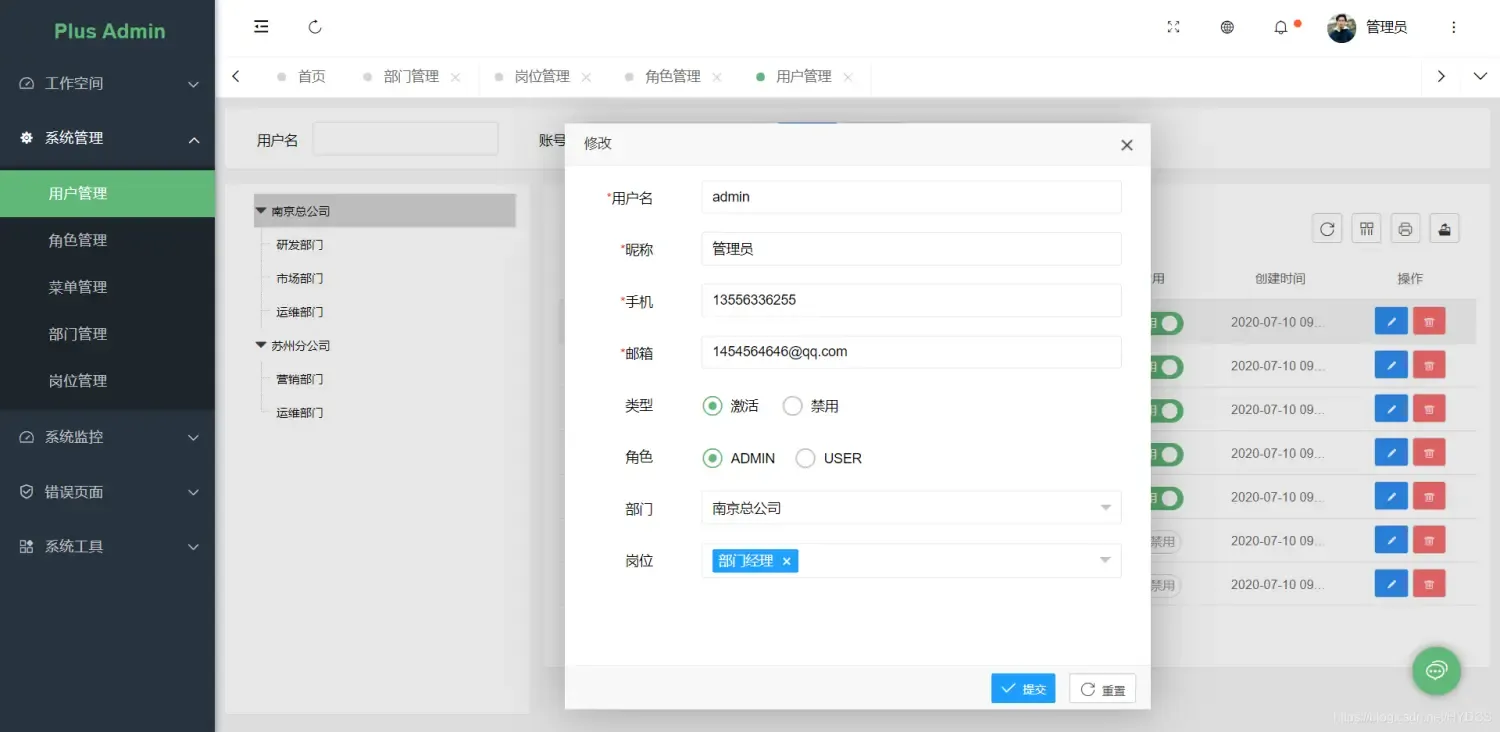1500x732 pixels.
Task: Refresh the user table with the reload icon
Action: click(x=1326, y=228)
